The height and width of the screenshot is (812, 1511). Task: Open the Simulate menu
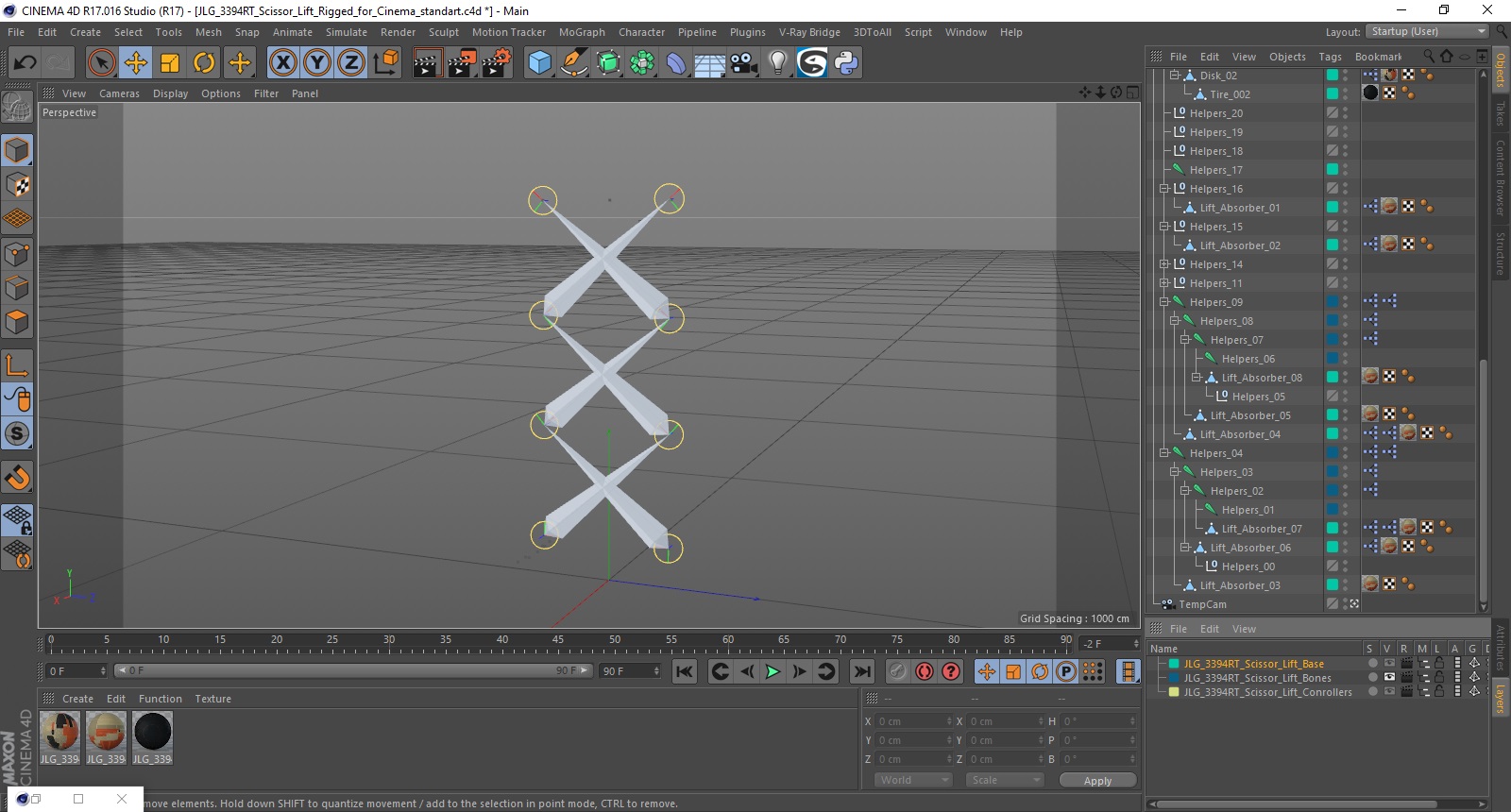pos(347,32)
